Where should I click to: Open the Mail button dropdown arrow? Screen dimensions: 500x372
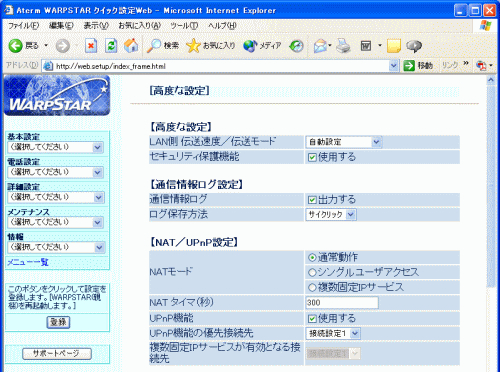(x=330, y=46)
